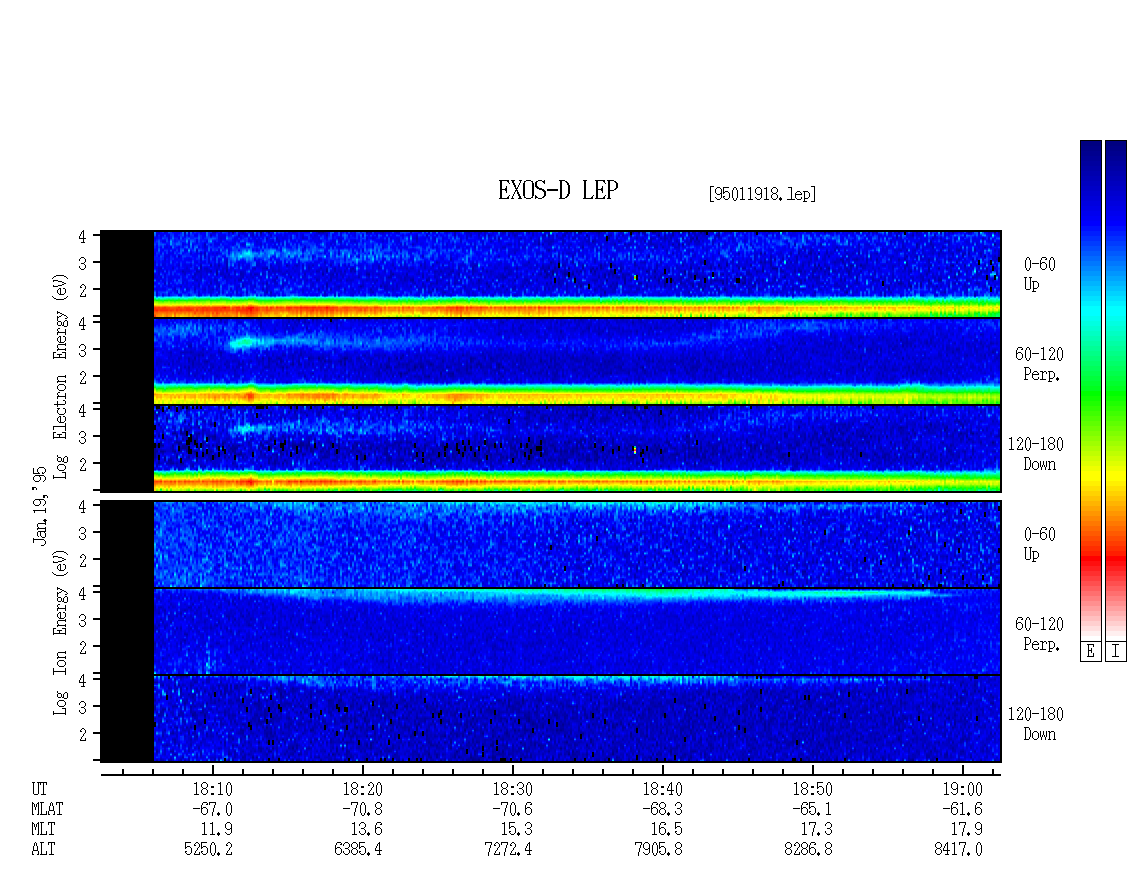Click "60-120 Perp." label beside ion panel
Viewport: 1130px width, 875px height.
[x=1039, y=634]
